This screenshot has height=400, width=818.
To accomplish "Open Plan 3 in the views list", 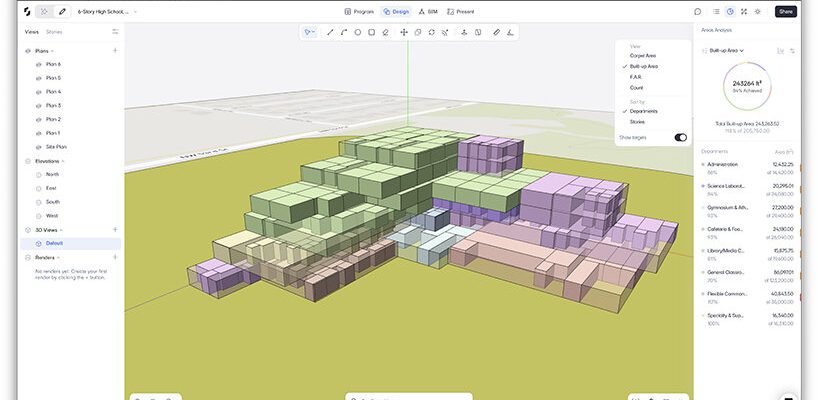I will tap(53, 105).
